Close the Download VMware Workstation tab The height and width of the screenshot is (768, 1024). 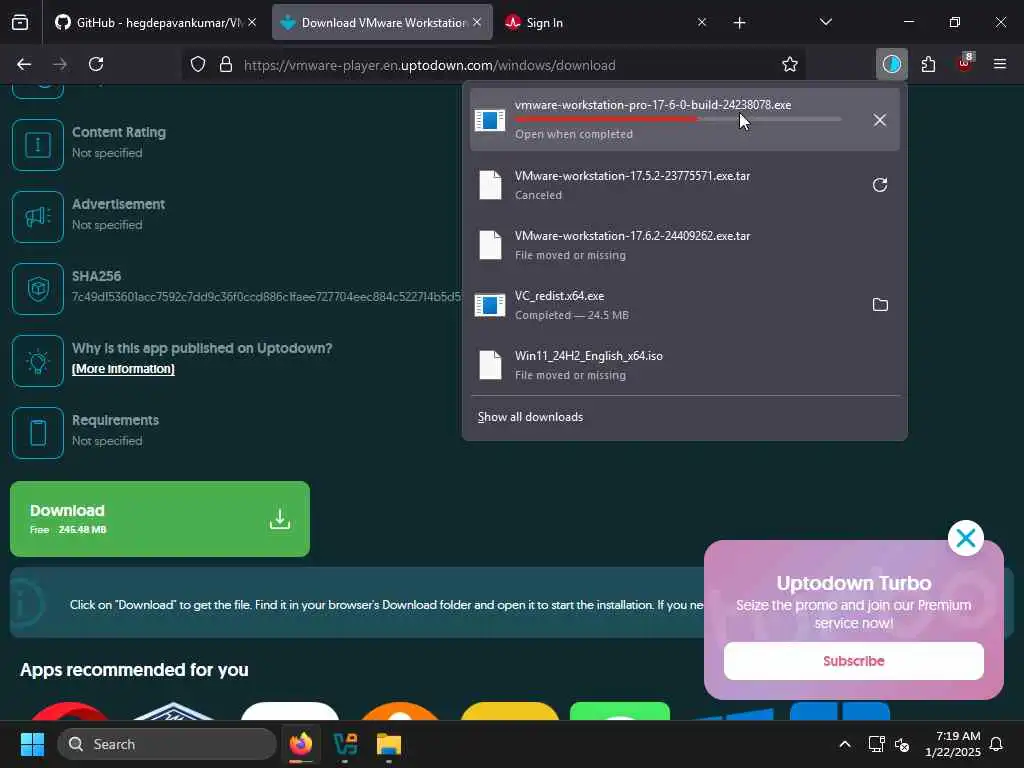coord(477,22)
